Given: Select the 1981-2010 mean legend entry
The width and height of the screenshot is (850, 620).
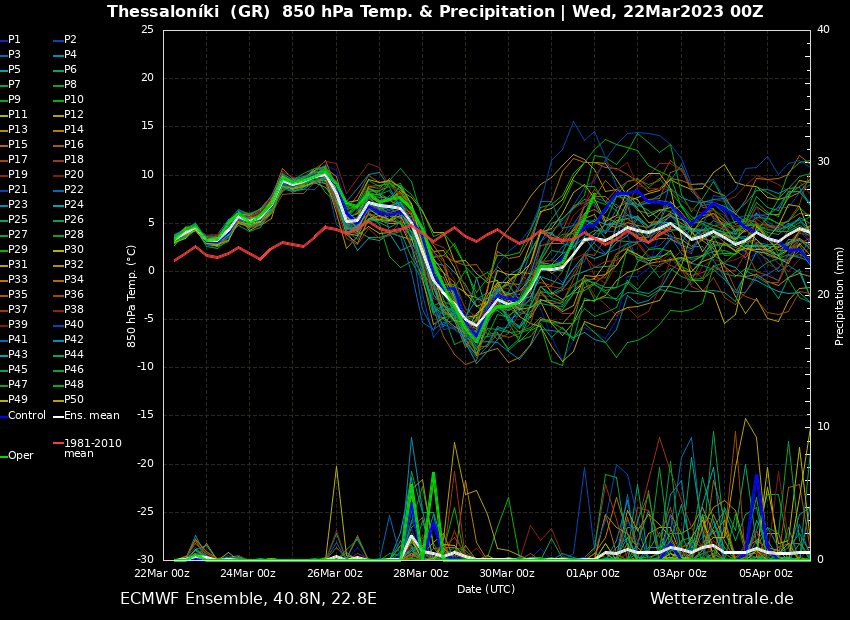Looking at the screenshot, I should pyautogui.click(x=92, y=448).
